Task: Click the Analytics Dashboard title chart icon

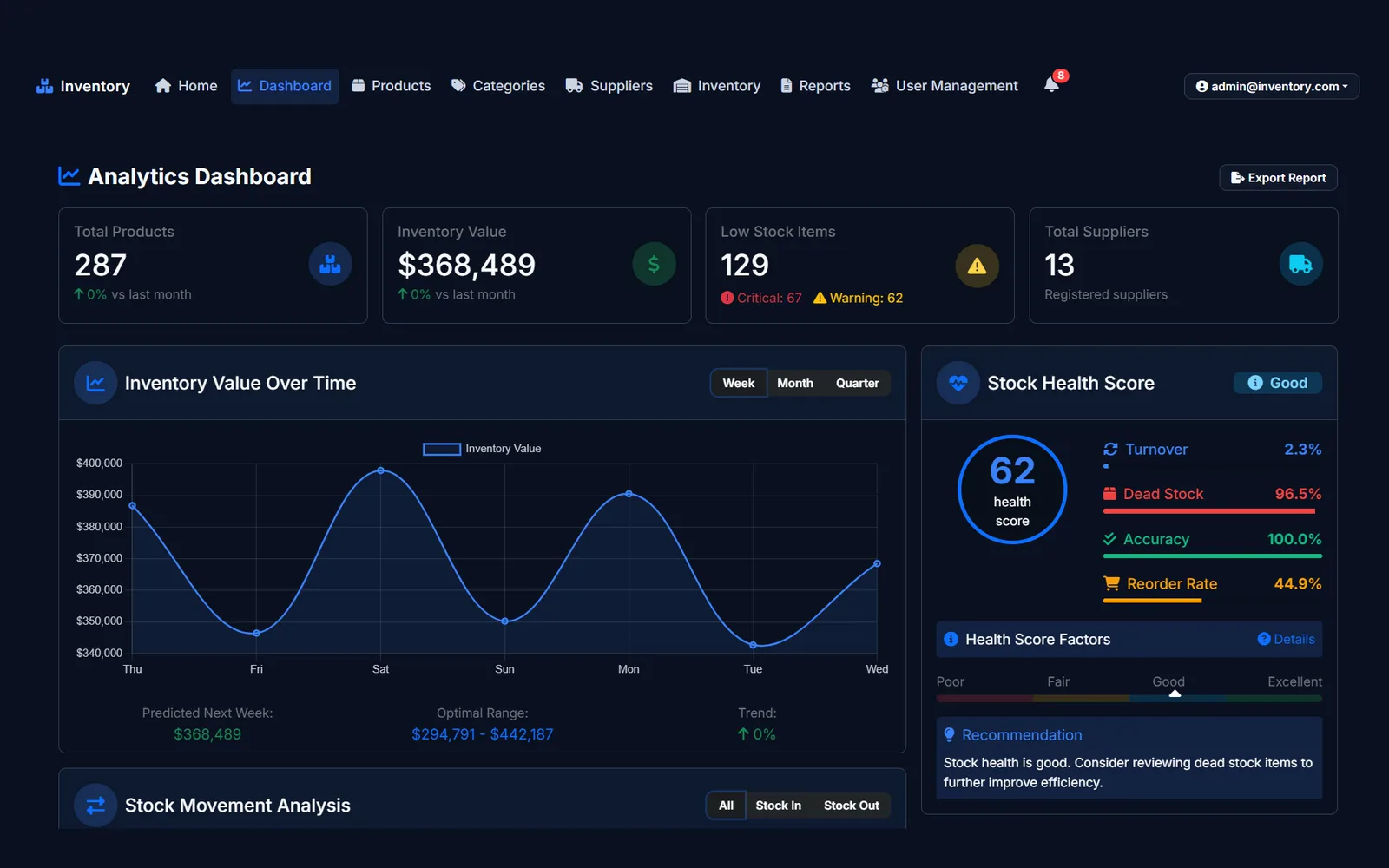Action: [69, 176]
